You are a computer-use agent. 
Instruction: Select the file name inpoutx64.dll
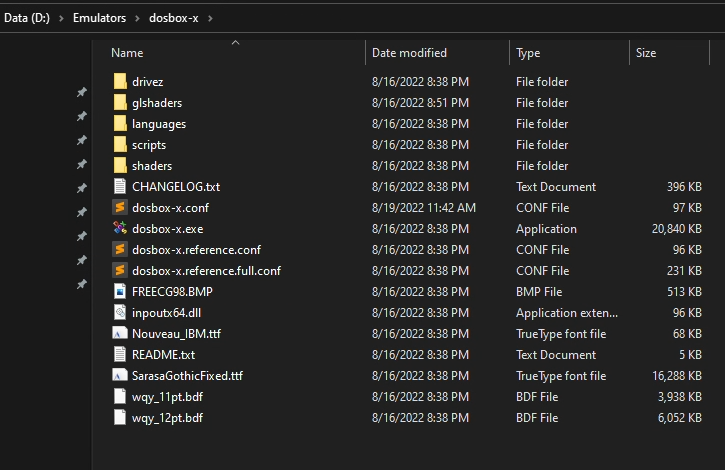166,313
